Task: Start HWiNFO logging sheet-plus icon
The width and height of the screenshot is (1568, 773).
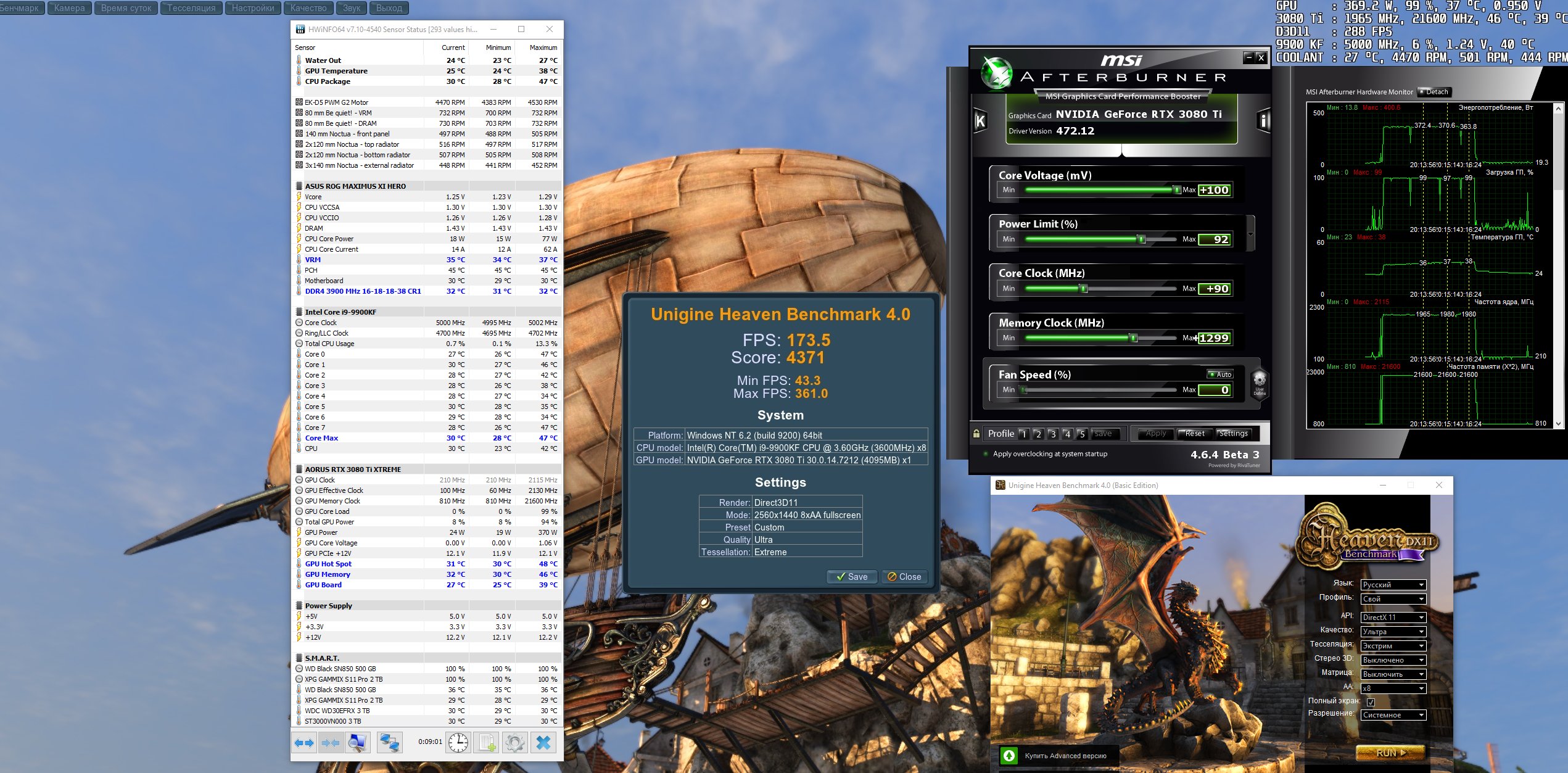Action: [487, 743]
